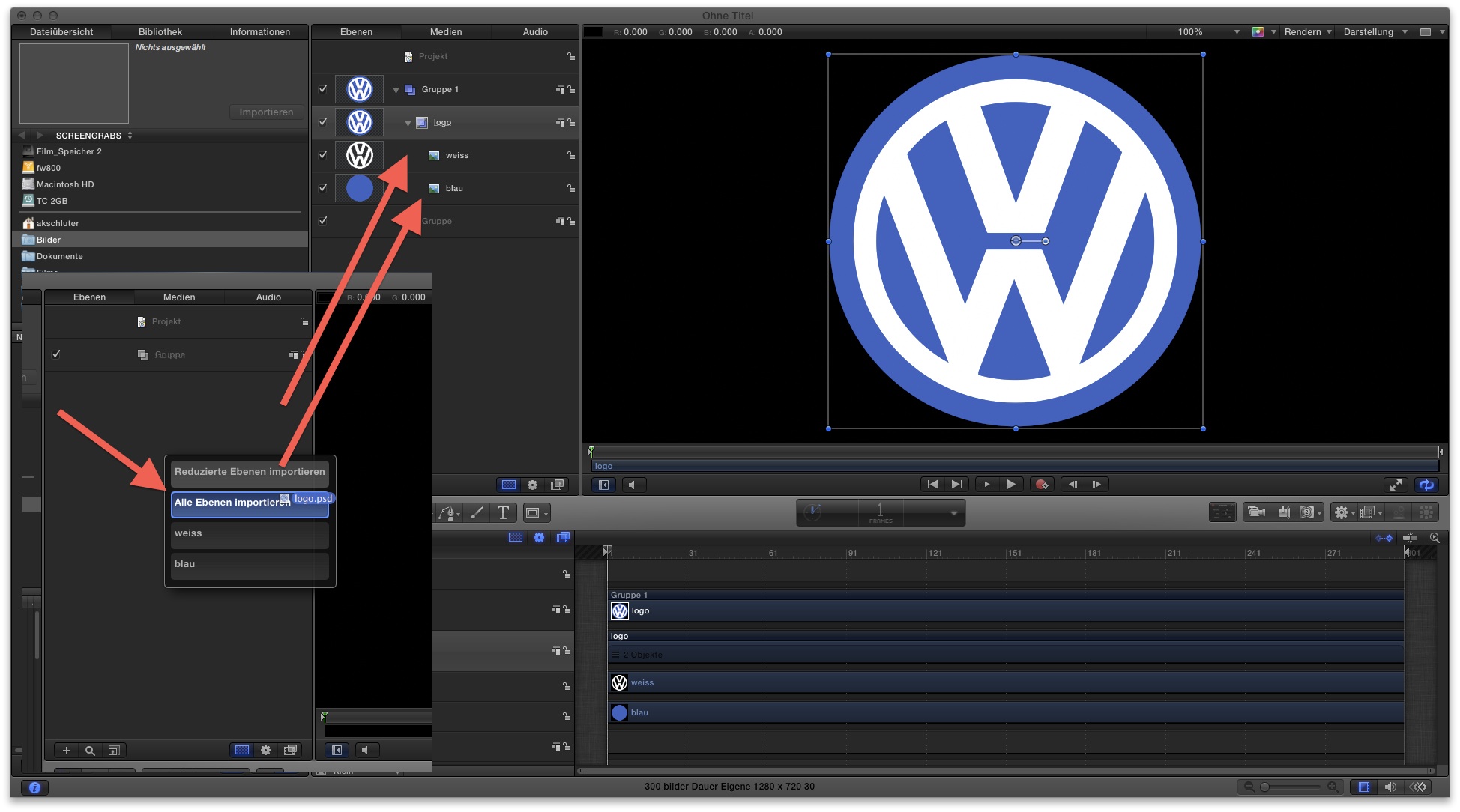Add new camera icon in toolbar
This screenshot has width=1460, height=812.
tap(1255, 512)
